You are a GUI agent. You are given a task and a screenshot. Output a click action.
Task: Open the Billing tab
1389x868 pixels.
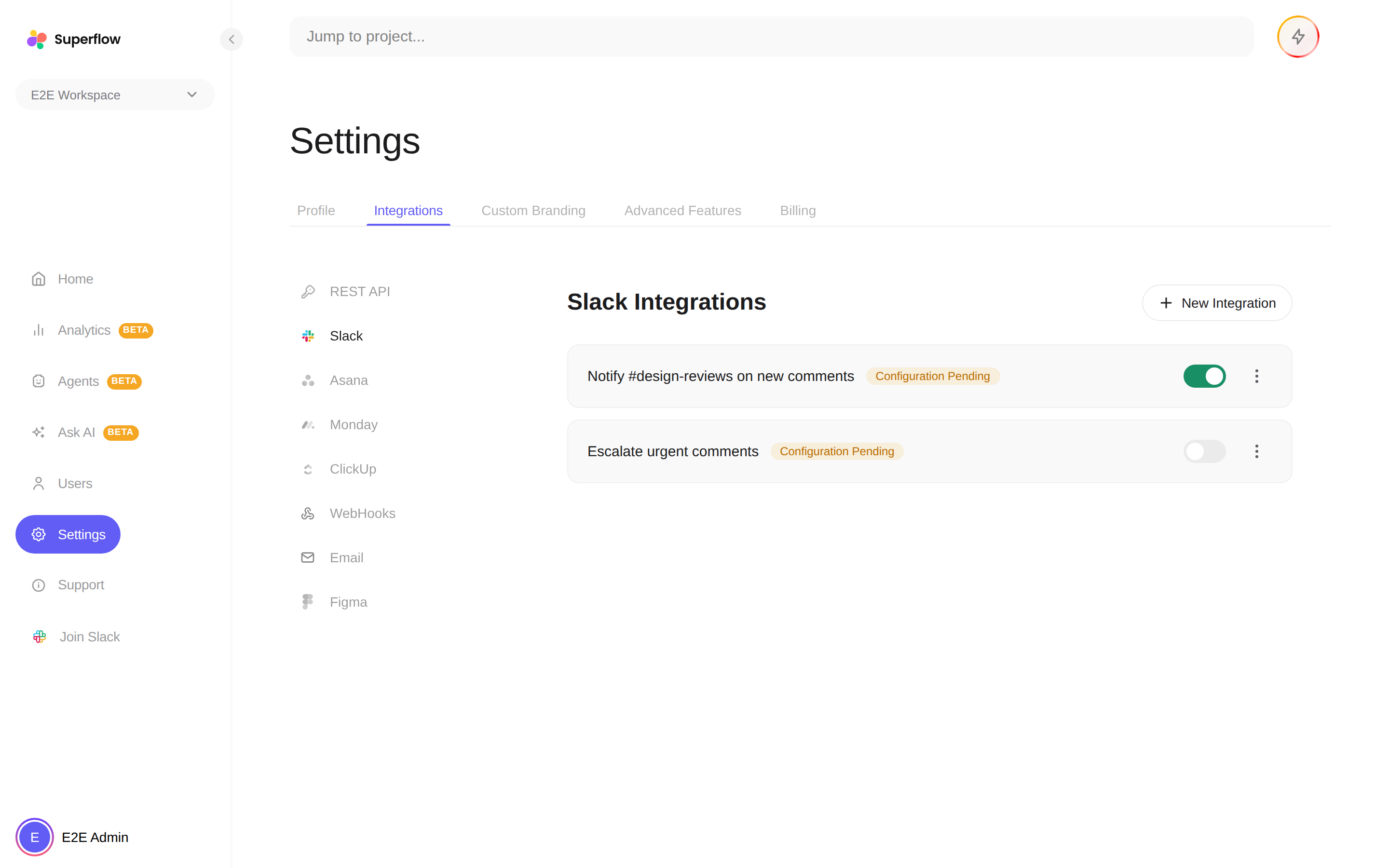pos(798,211)
